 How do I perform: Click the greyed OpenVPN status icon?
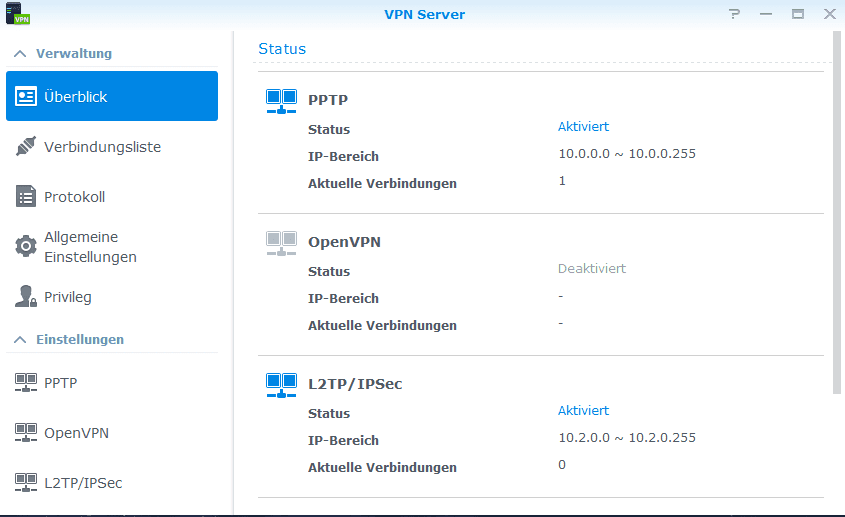click(x=281, y=244)
